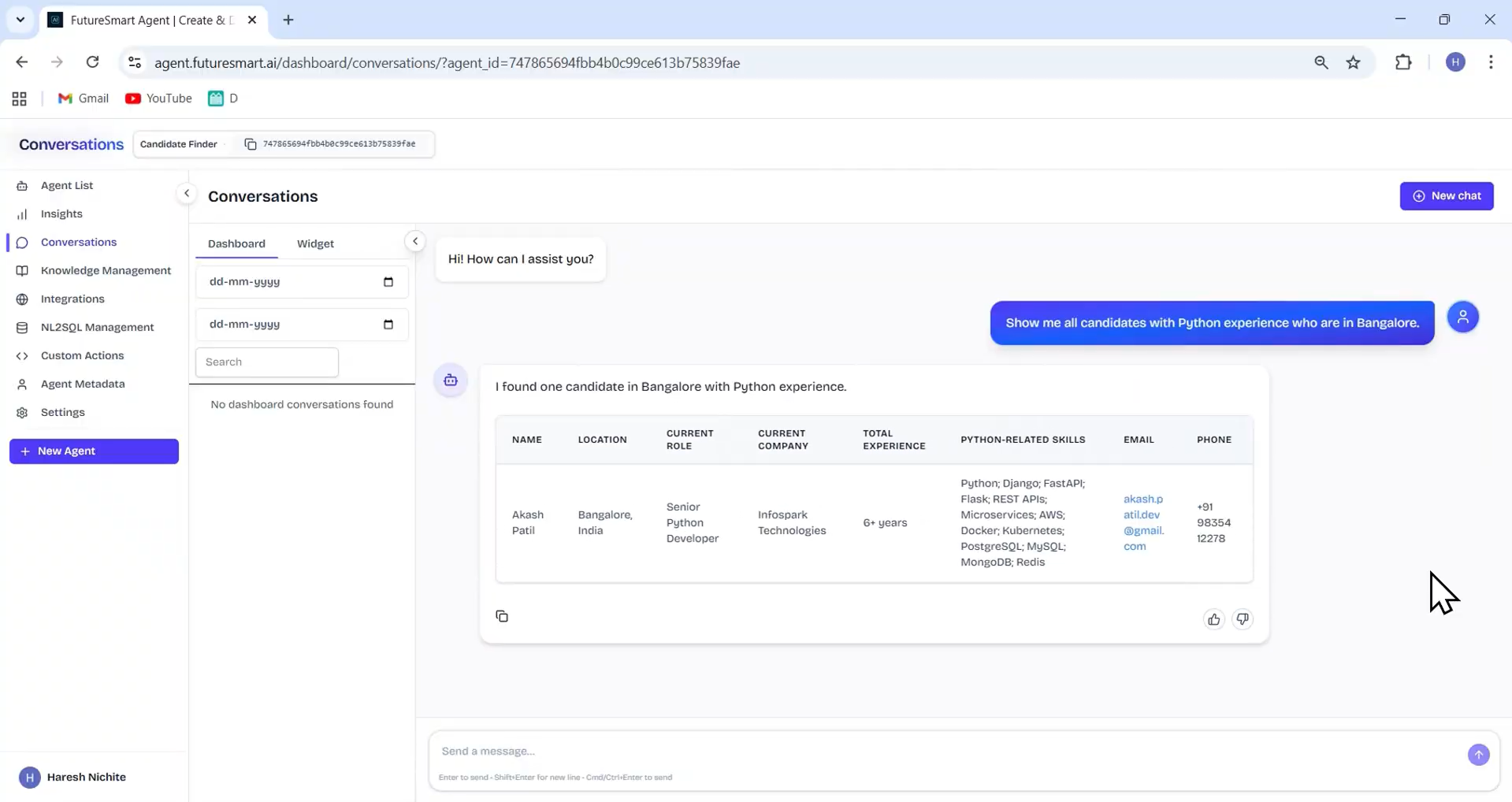Select Conversations in the sidebar
The height and width of the screenshot is (802, 1512).
[79, 242]
